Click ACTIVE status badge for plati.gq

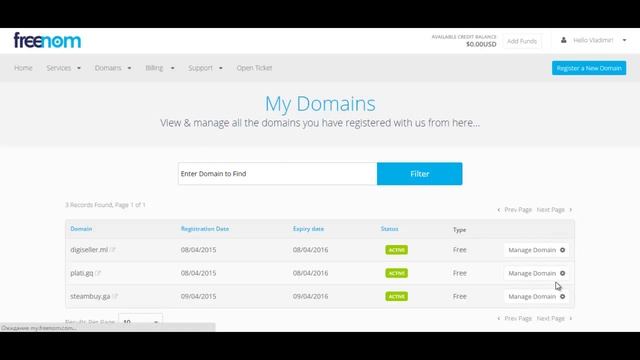(x=396, y=273)
